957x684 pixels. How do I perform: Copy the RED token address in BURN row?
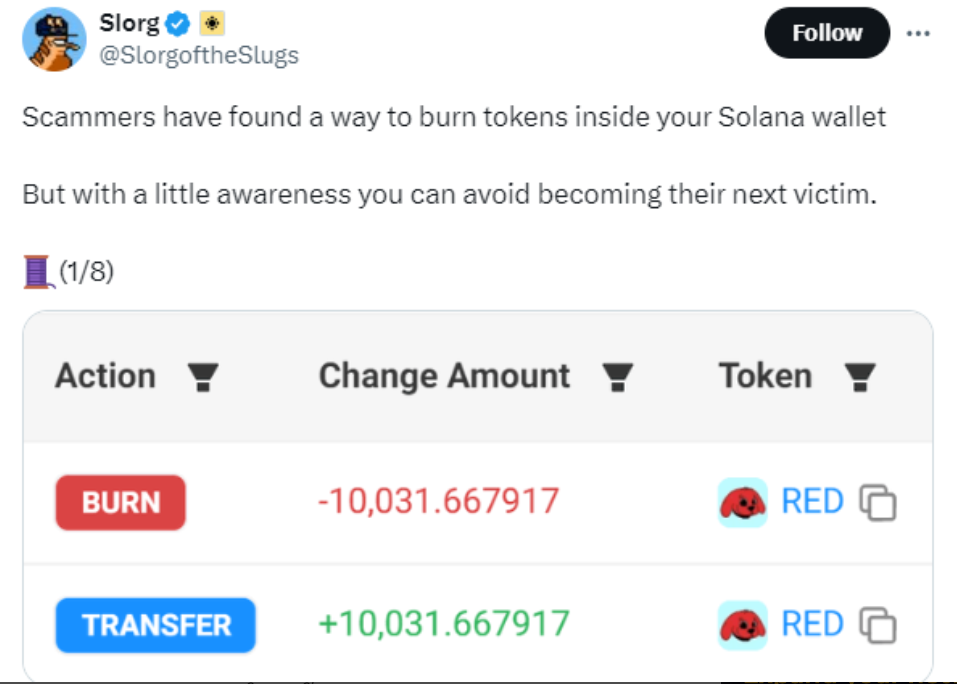tap(878, 503)
